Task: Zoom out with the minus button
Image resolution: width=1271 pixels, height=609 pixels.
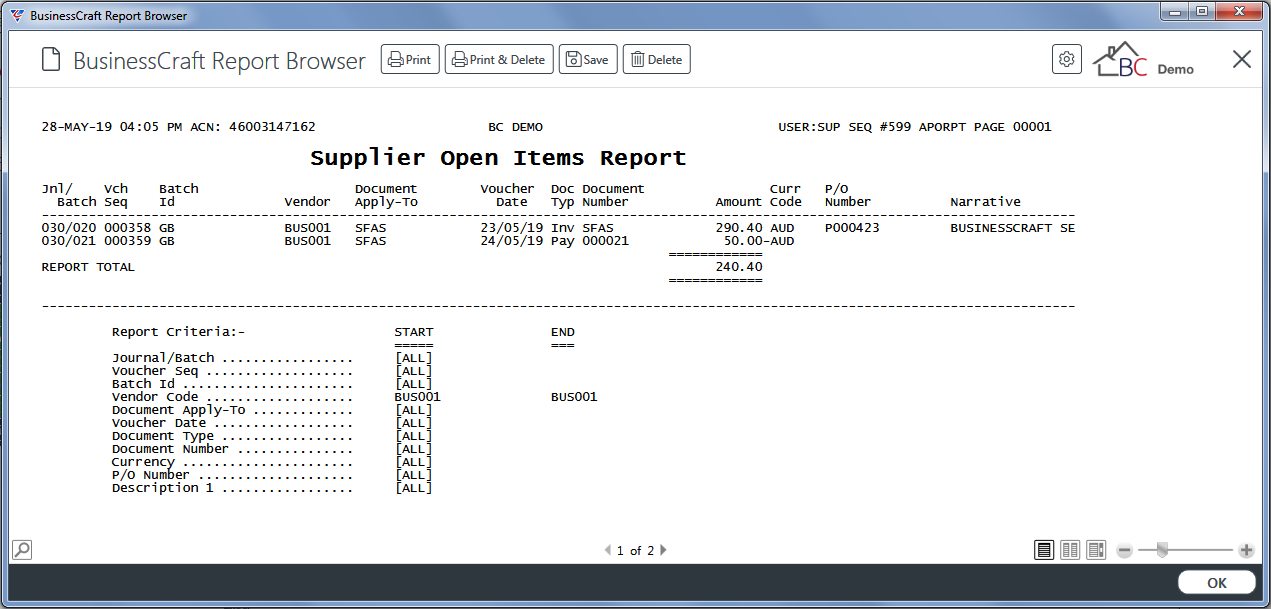Action: (x=1124, y=550)
